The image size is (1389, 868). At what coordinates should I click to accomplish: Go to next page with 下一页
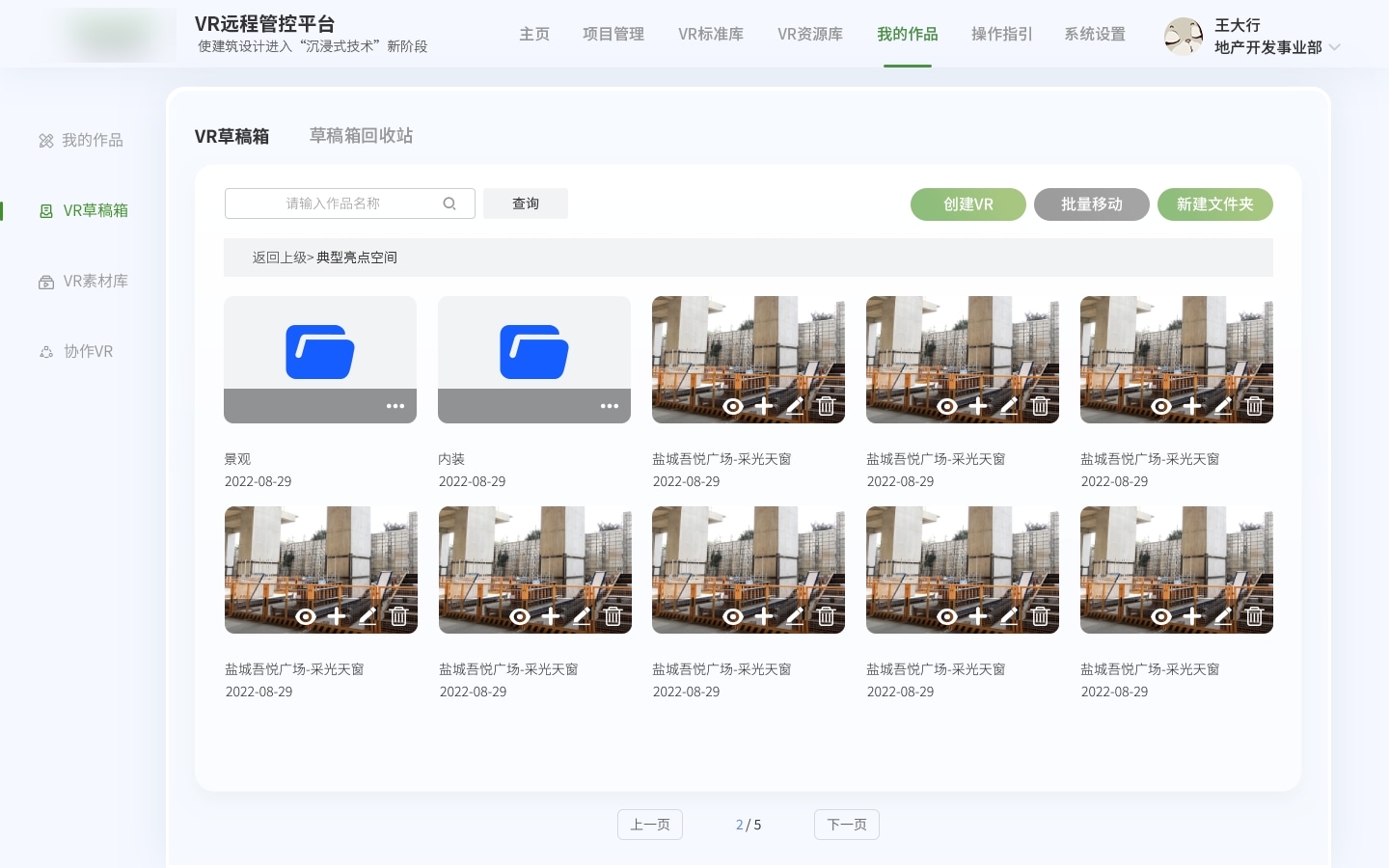coord(847,825)
